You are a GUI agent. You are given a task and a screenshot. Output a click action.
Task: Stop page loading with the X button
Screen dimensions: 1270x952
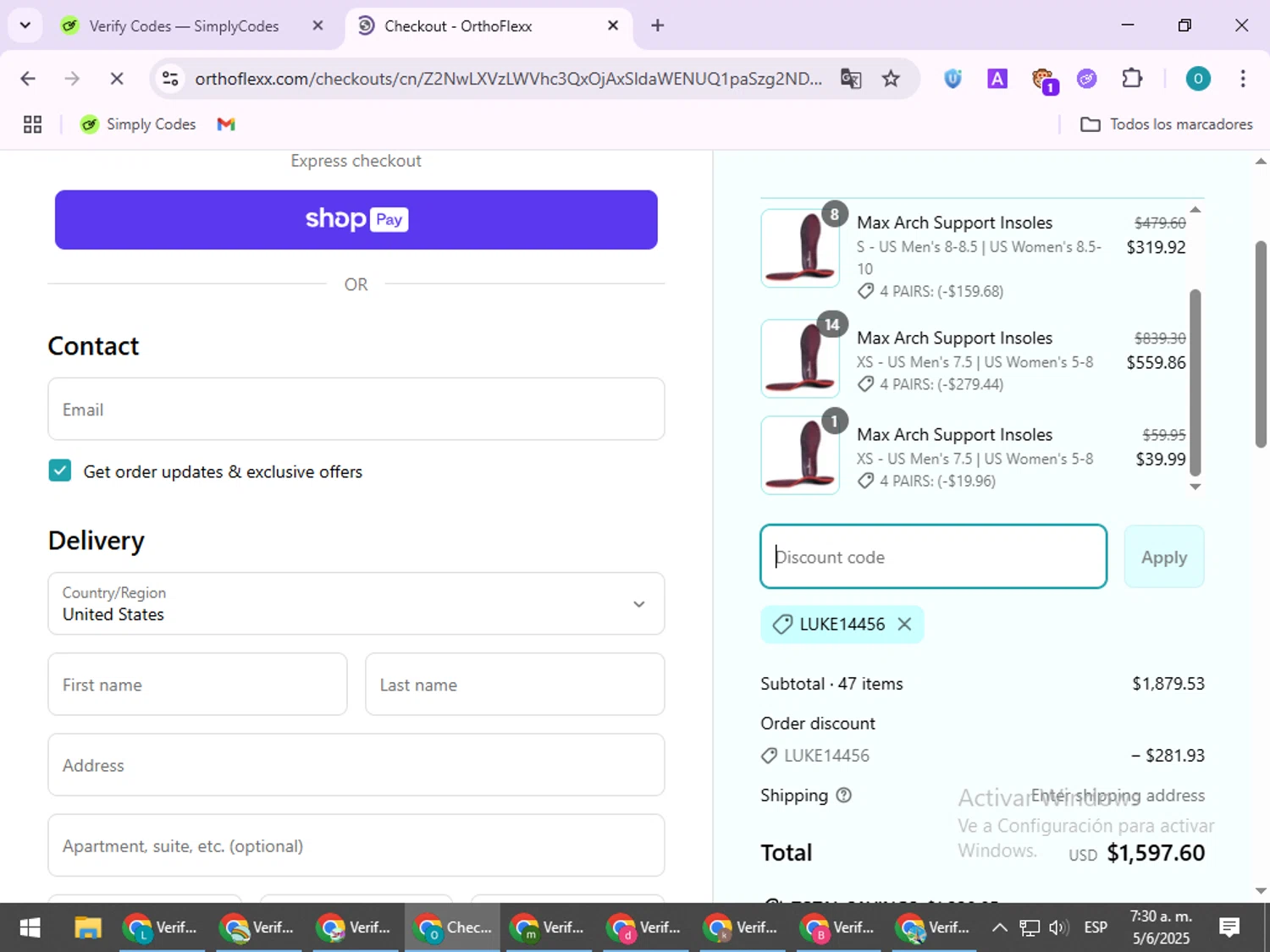[x=117, y=79]
